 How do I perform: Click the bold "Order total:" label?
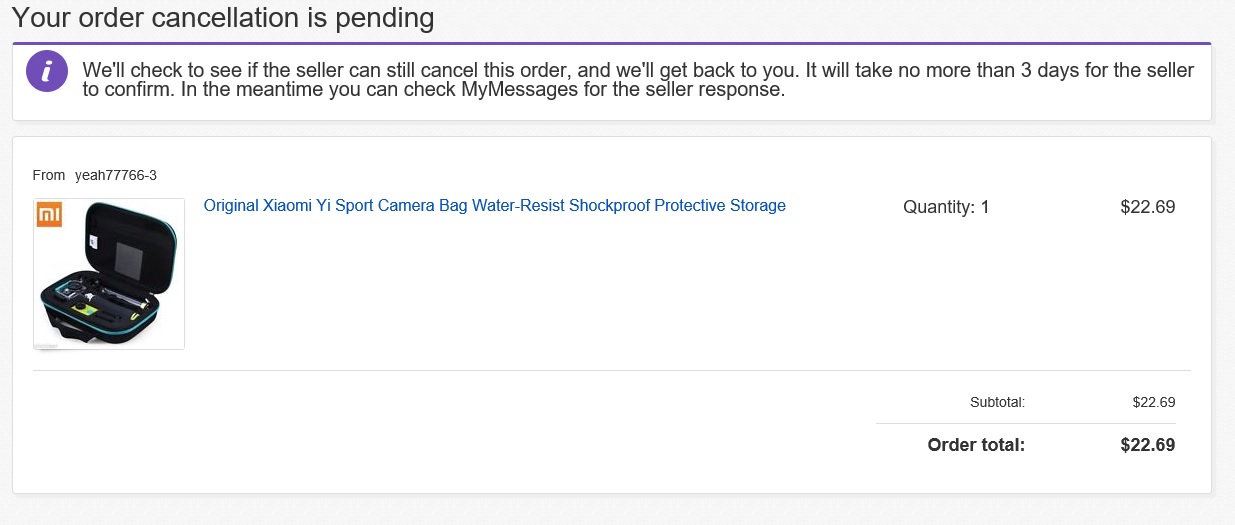pyautogui.click(x=976, y=445)
